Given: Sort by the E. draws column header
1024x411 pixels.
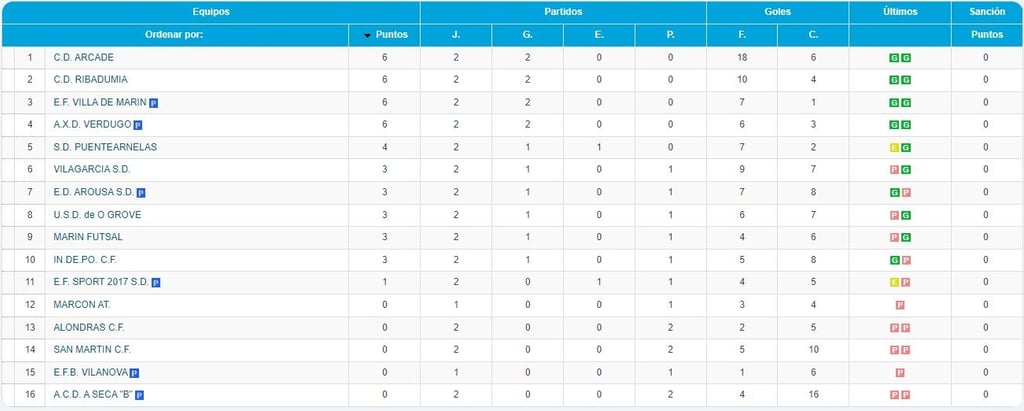Looking at the screenshot, I should click(x=599, y=35).
